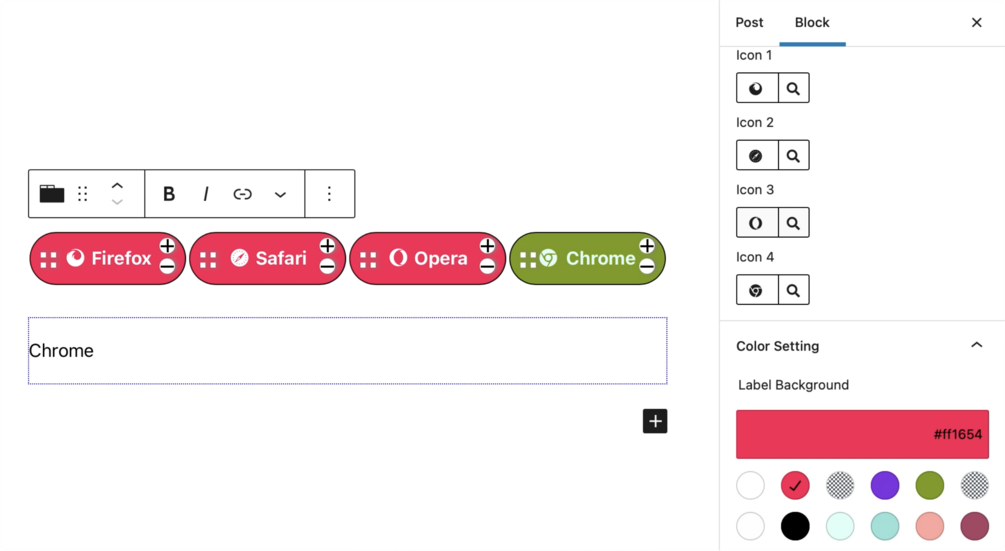
Task: Move block up with arrow
Action: (x=117, y=186)
